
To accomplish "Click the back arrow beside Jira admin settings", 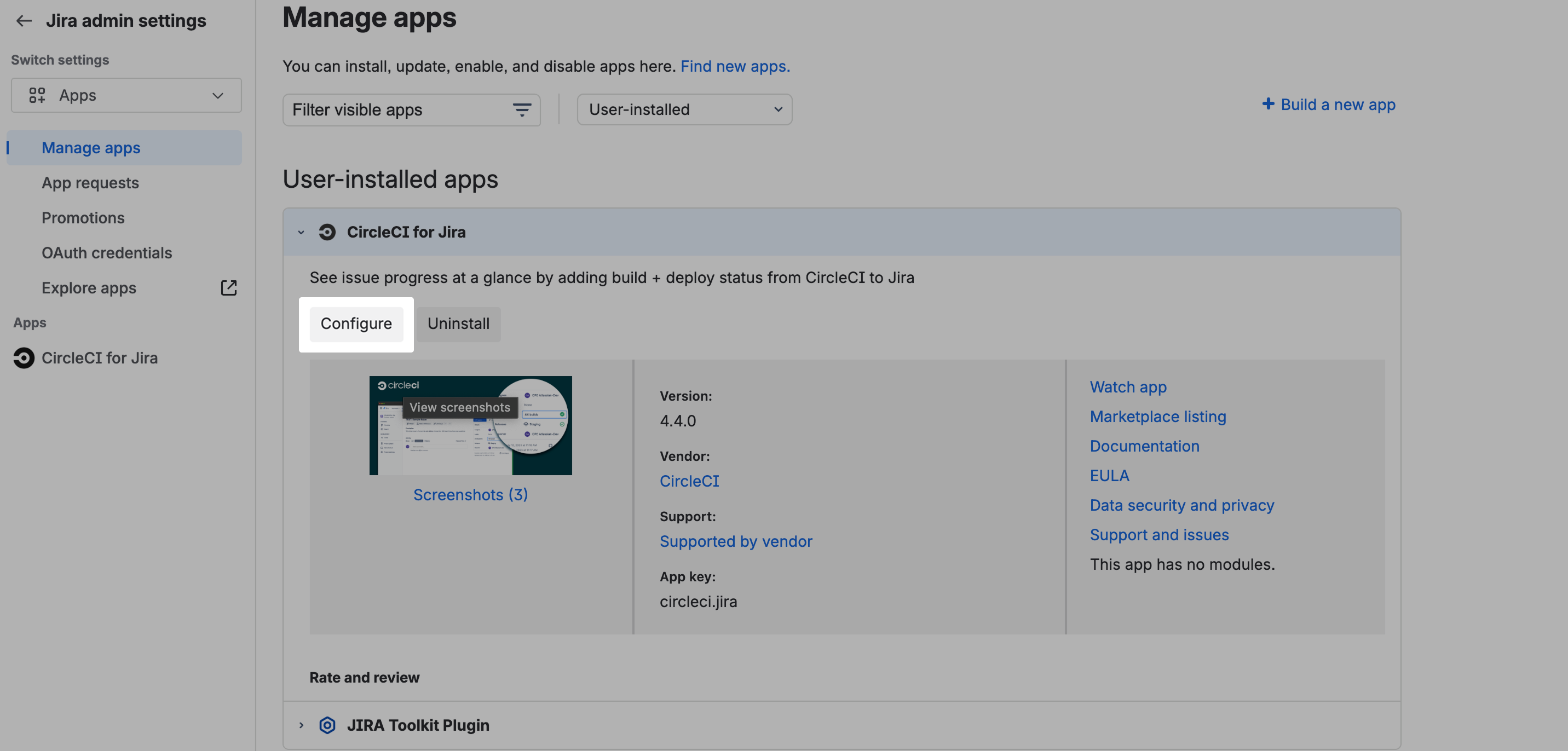I will 24,21.
